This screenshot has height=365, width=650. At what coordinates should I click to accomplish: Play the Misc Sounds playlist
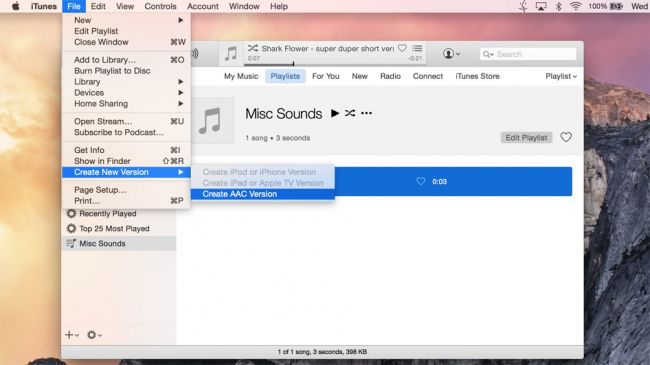[x=335, y=113]
